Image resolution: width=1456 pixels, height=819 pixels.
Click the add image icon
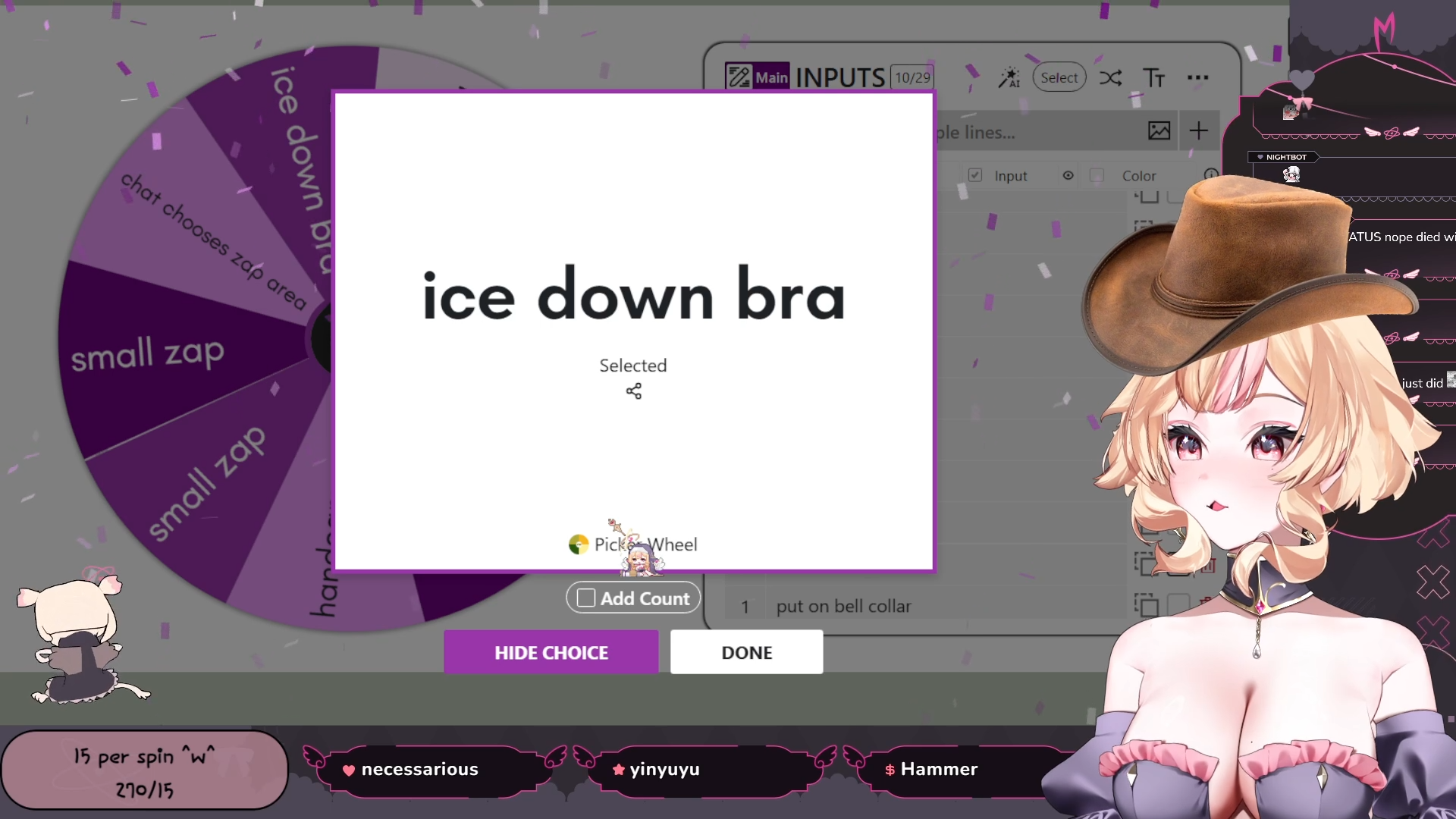[x=1159, y=130]
